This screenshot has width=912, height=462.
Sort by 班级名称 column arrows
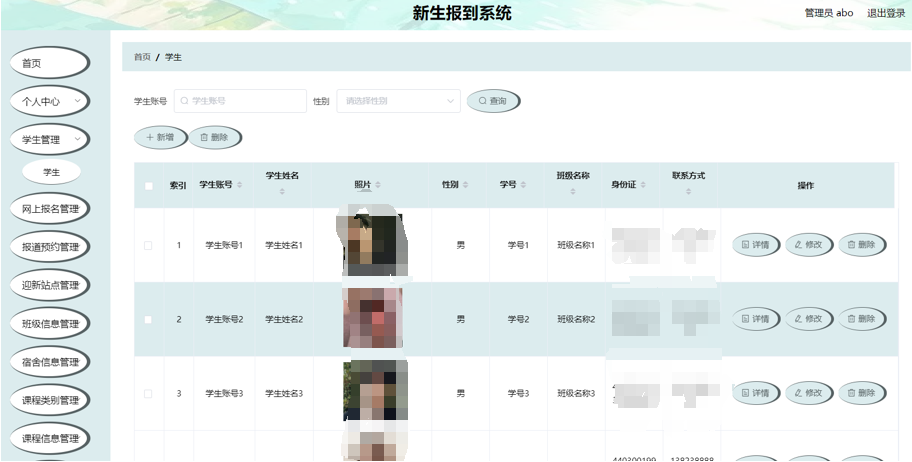tap(573, 191)
